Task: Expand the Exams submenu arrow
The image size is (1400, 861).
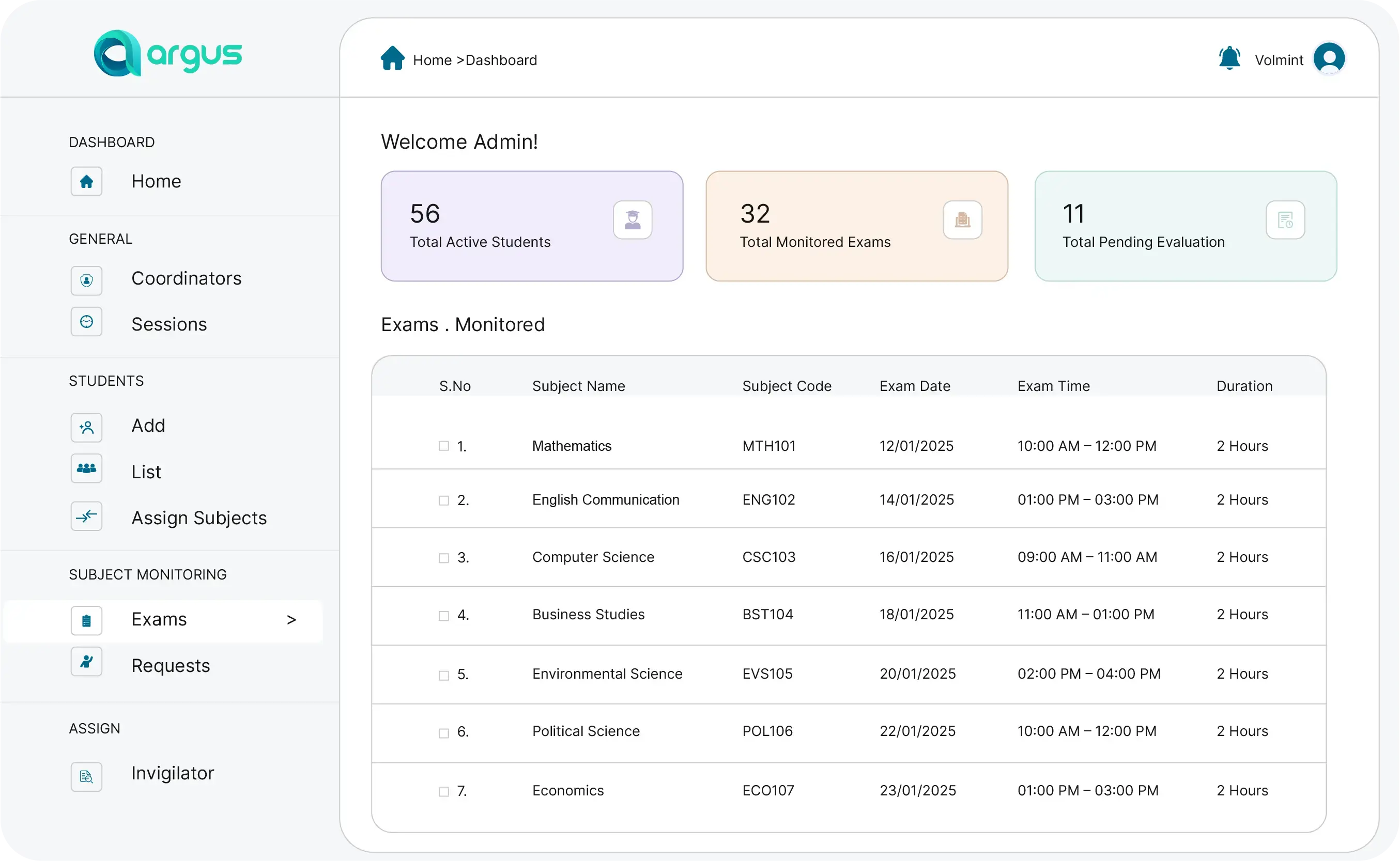Action: 291,620
